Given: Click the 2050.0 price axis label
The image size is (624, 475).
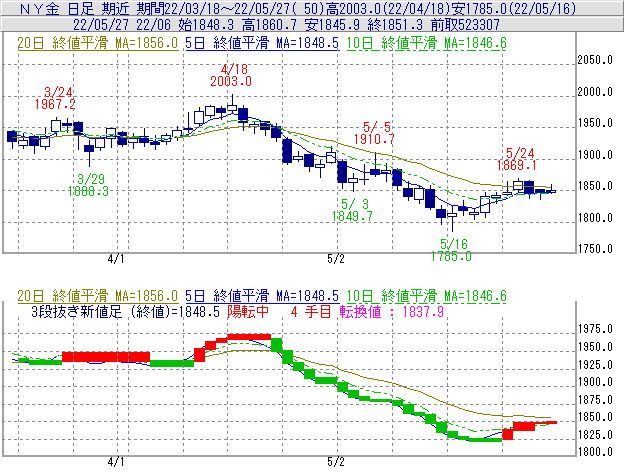Looking at the screenshot, I should pyautogui.click(x=595, y=60).
